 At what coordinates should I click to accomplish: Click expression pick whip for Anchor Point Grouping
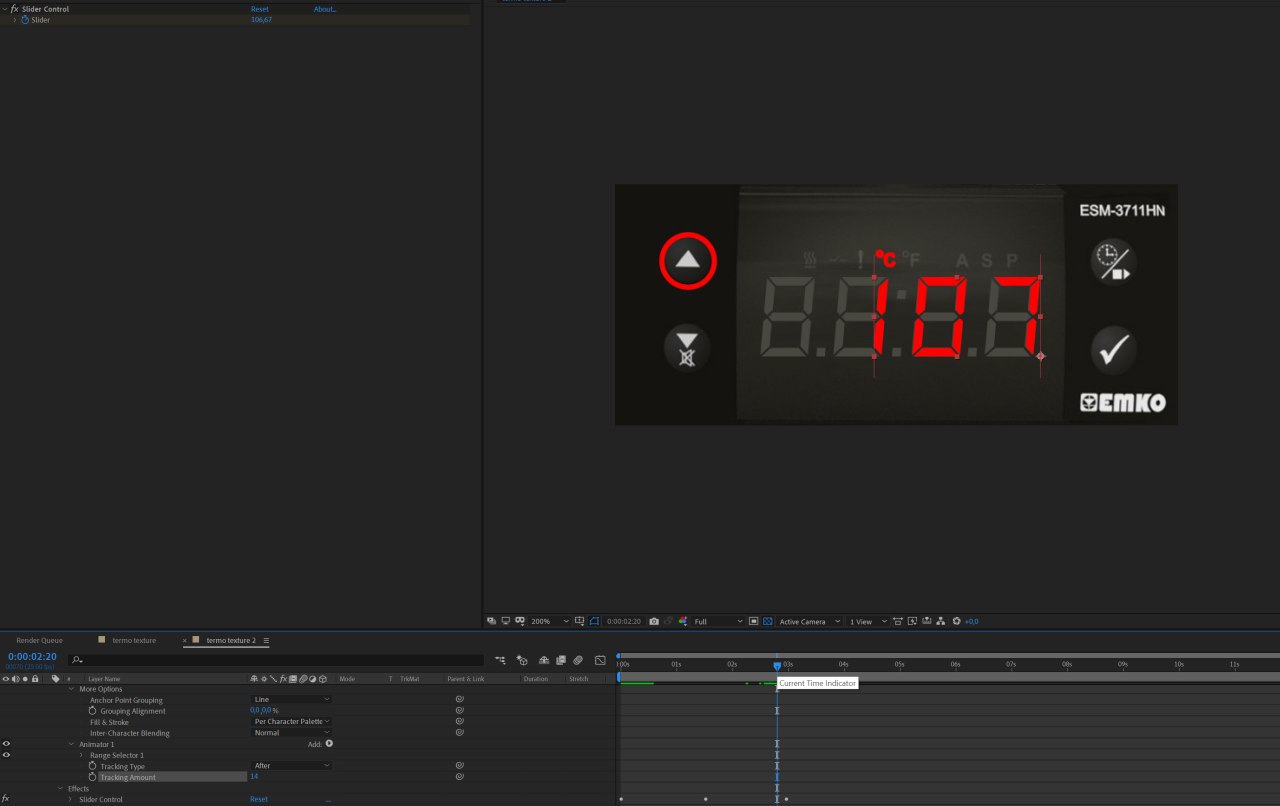pyautogui.click(x=459, y=699)
